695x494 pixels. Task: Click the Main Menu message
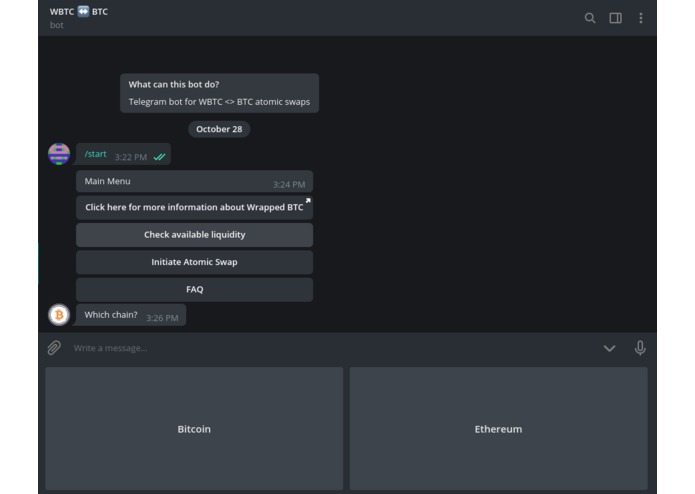click(194, 182)
